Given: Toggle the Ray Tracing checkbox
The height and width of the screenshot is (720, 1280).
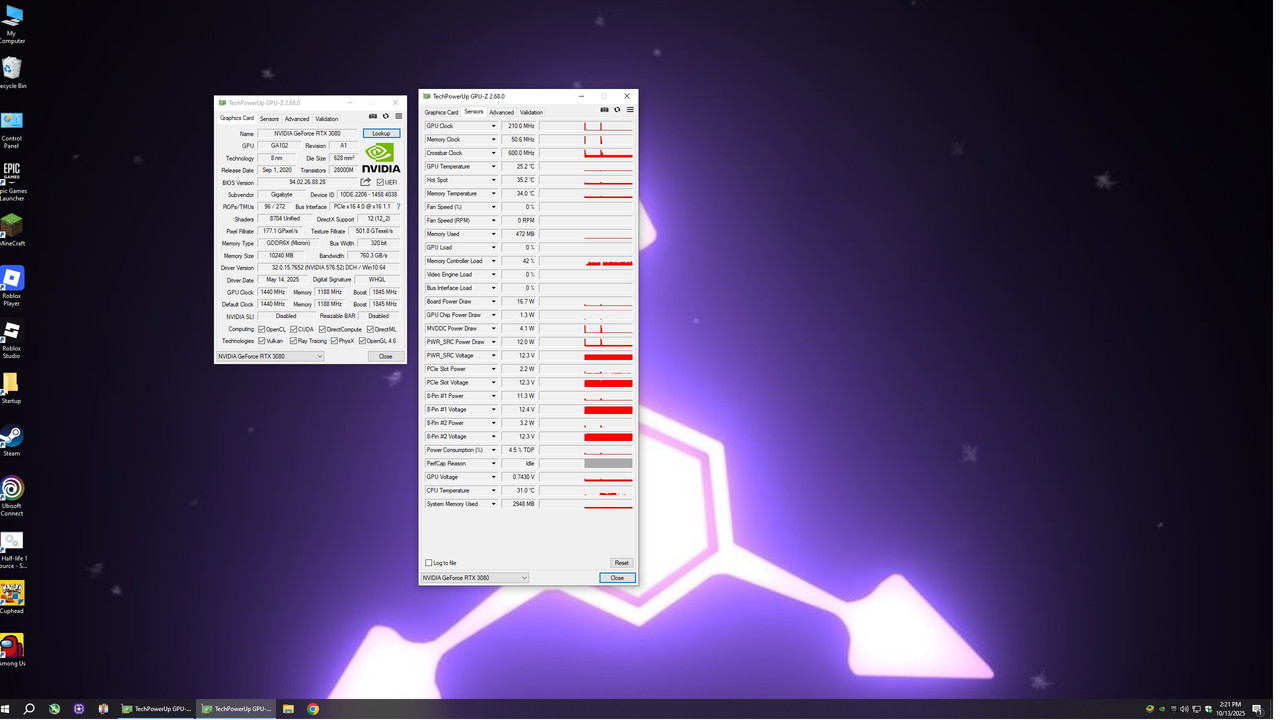Looking at the screenshot, I should pyautogui.click(x=293, y=341).
